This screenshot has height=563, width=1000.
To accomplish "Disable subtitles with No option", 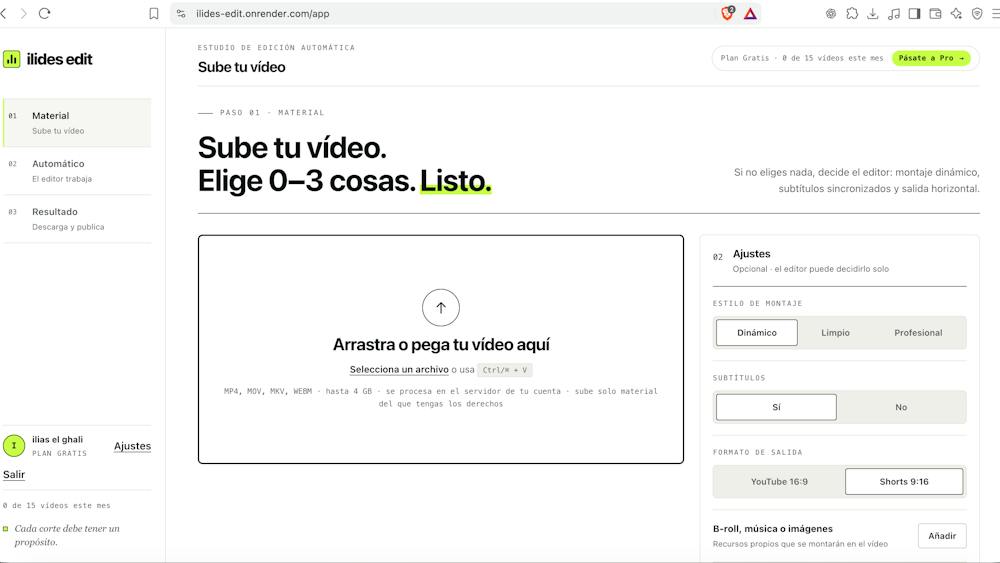I will [x=901, y=407].
